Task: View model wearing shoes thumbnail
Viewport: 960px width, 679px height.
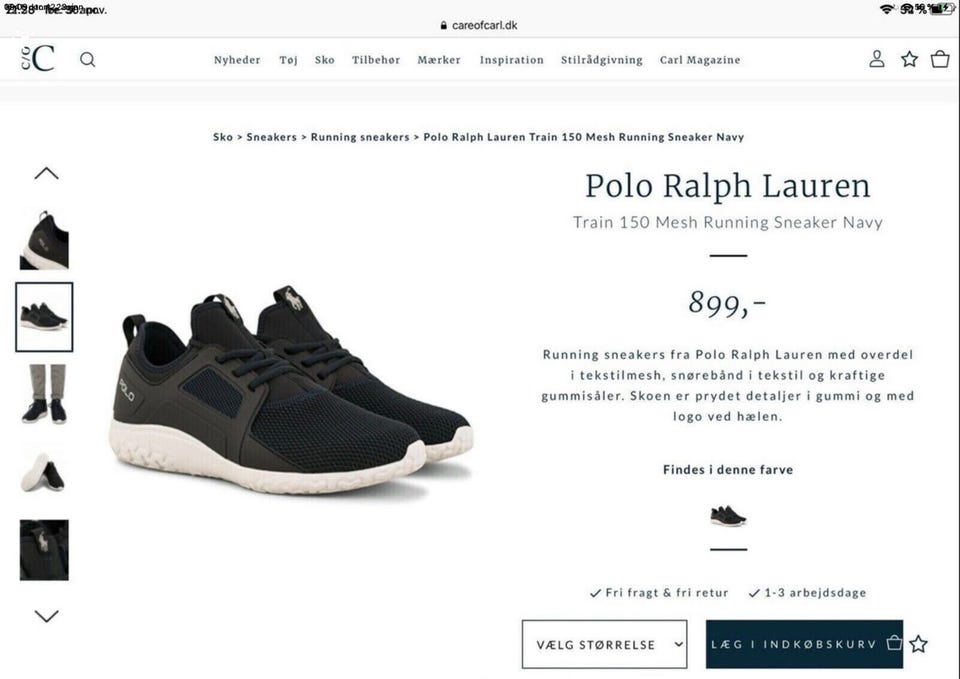Action: point(44,394)
